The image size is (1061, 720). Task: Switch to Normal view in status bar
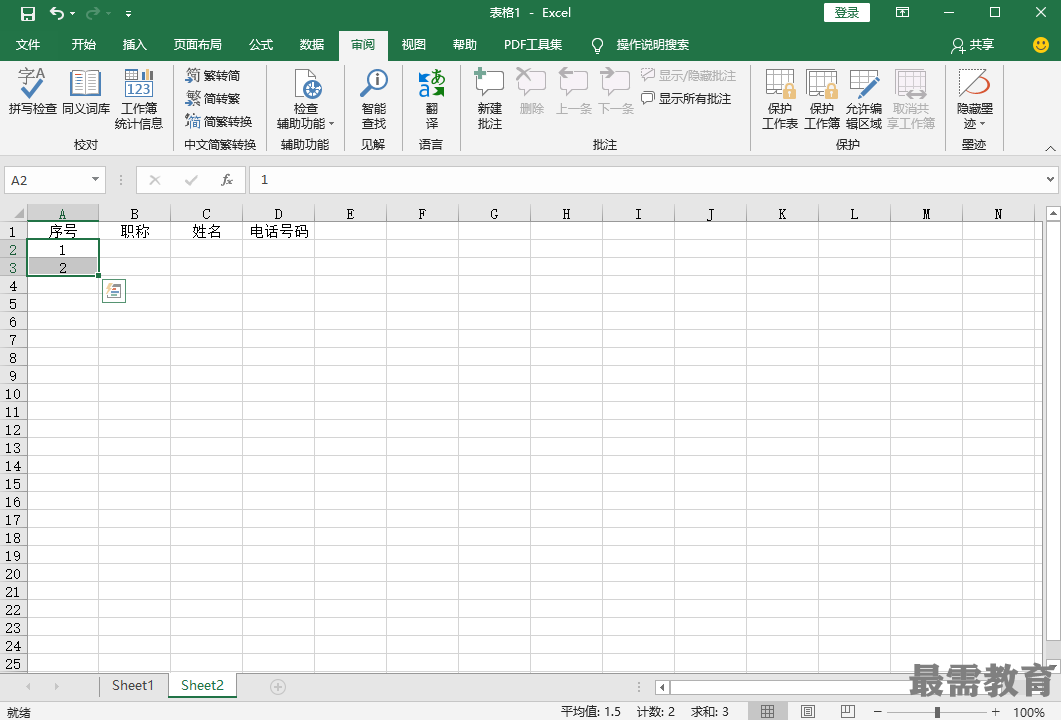(x=767, y=711)
